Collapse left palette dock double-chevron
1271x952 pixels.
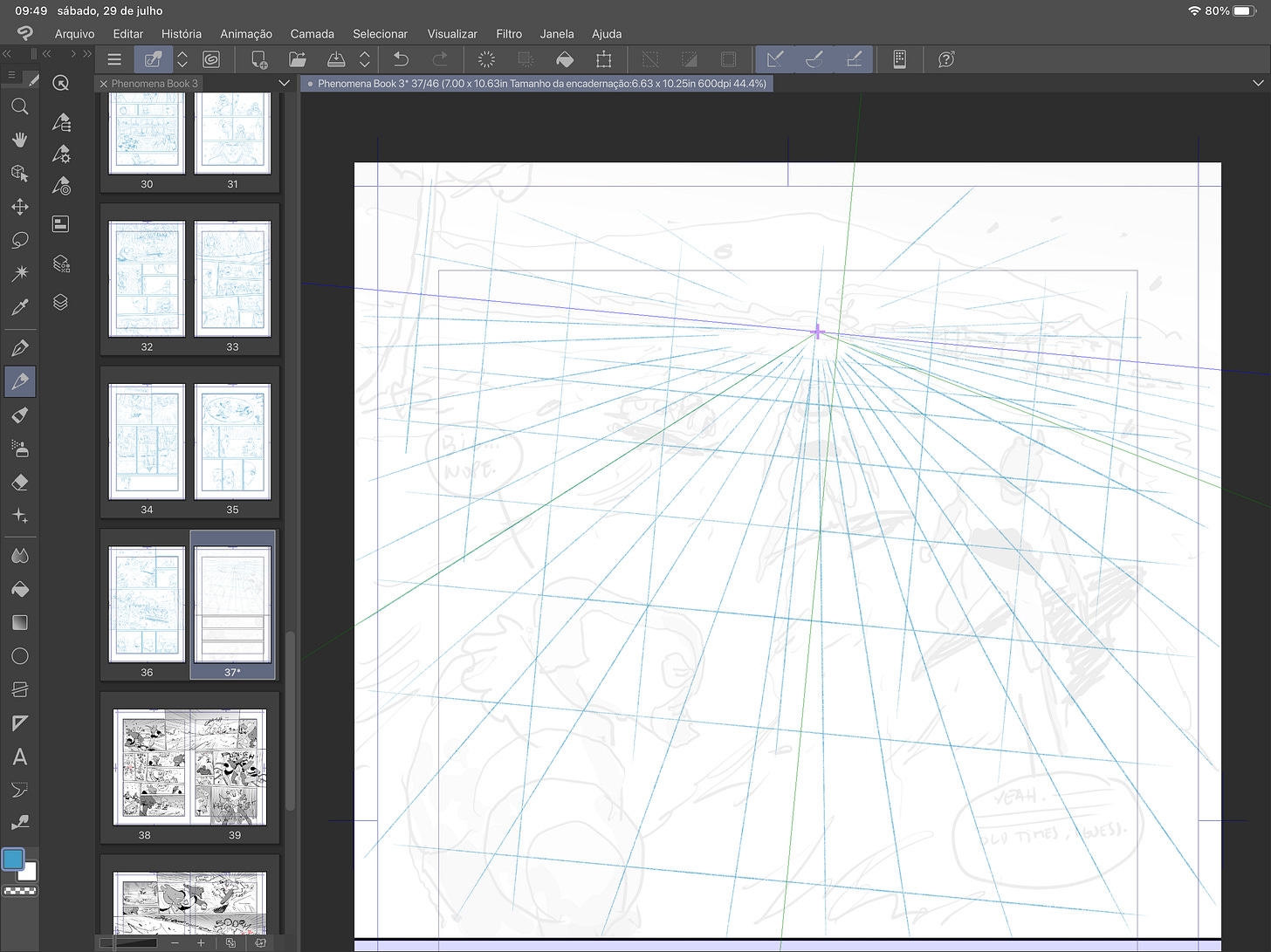pos(7,53)
